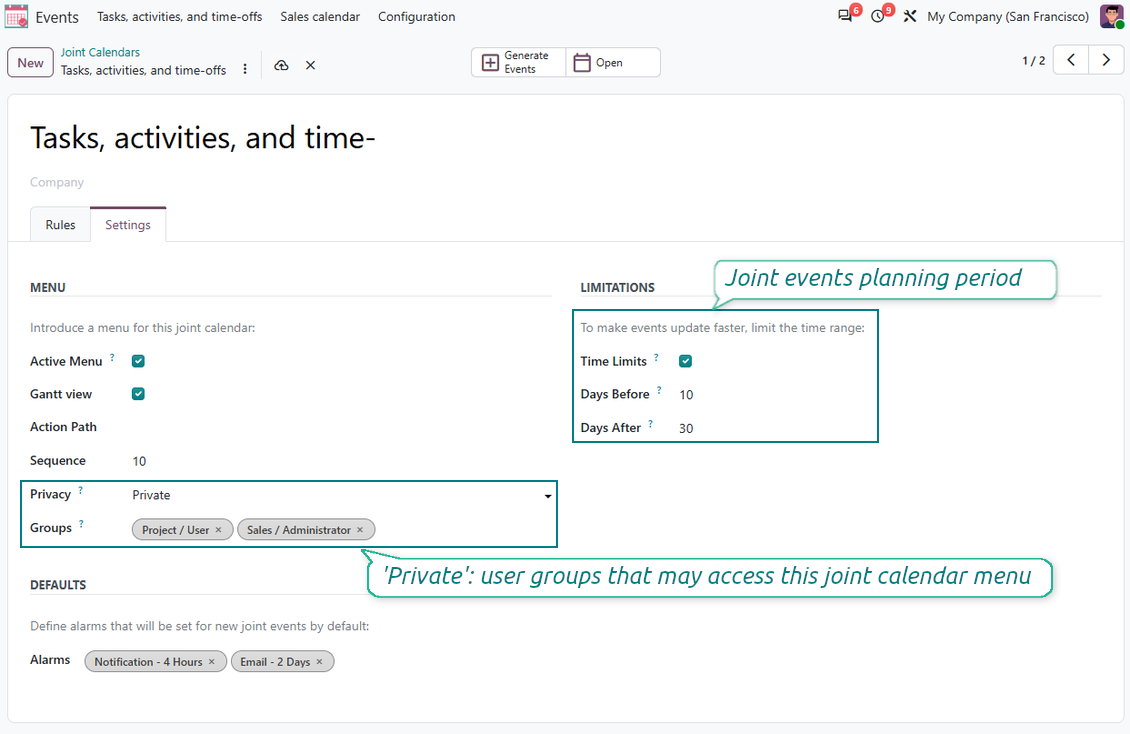Show help tooltip for Active Menu
This screenshot has width=1130, height=734.
112,357
